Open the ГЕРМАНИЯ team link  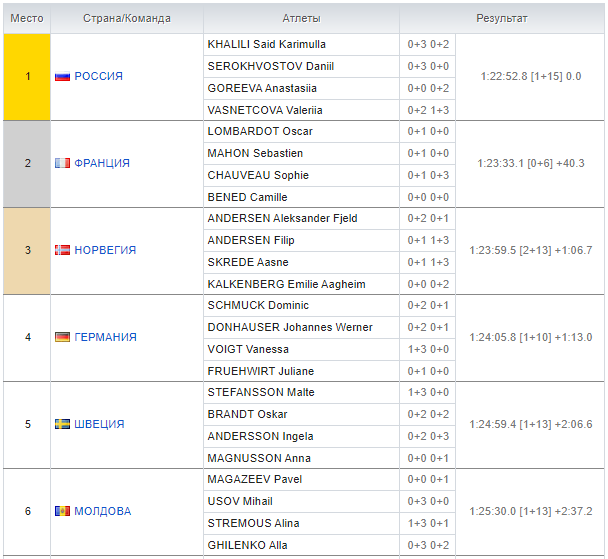click(x=105, y=338)
